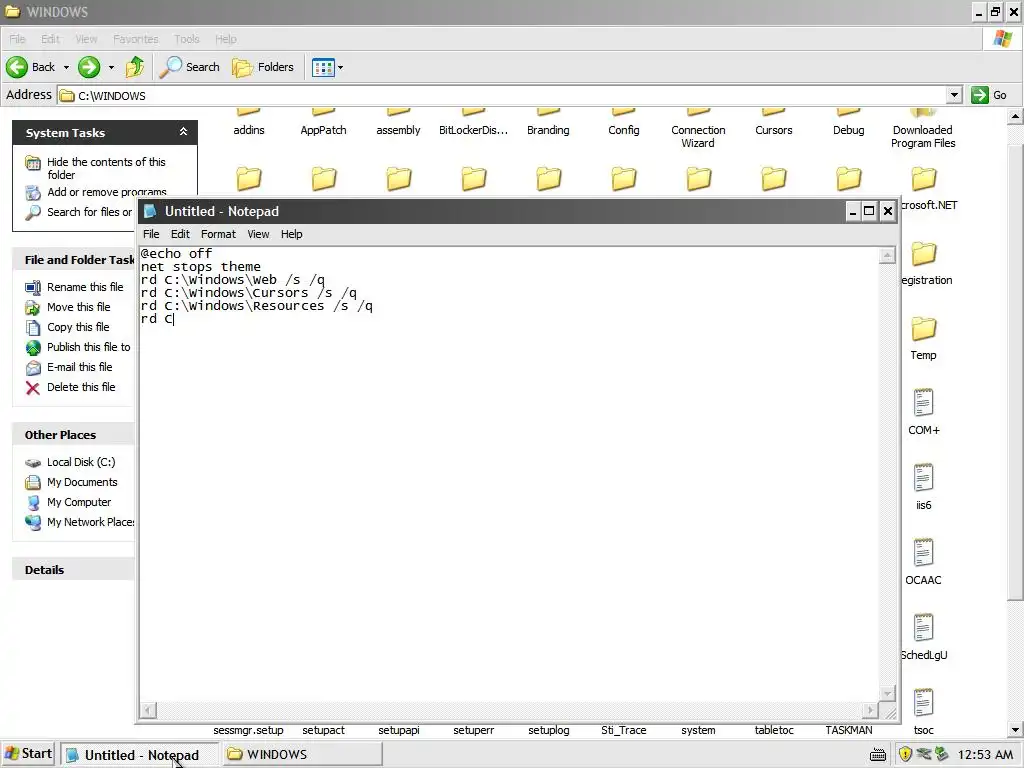Expand the Address bar dropdown
The height and width of the screenshot is (768, 1024).
click(x=954, y=95)
